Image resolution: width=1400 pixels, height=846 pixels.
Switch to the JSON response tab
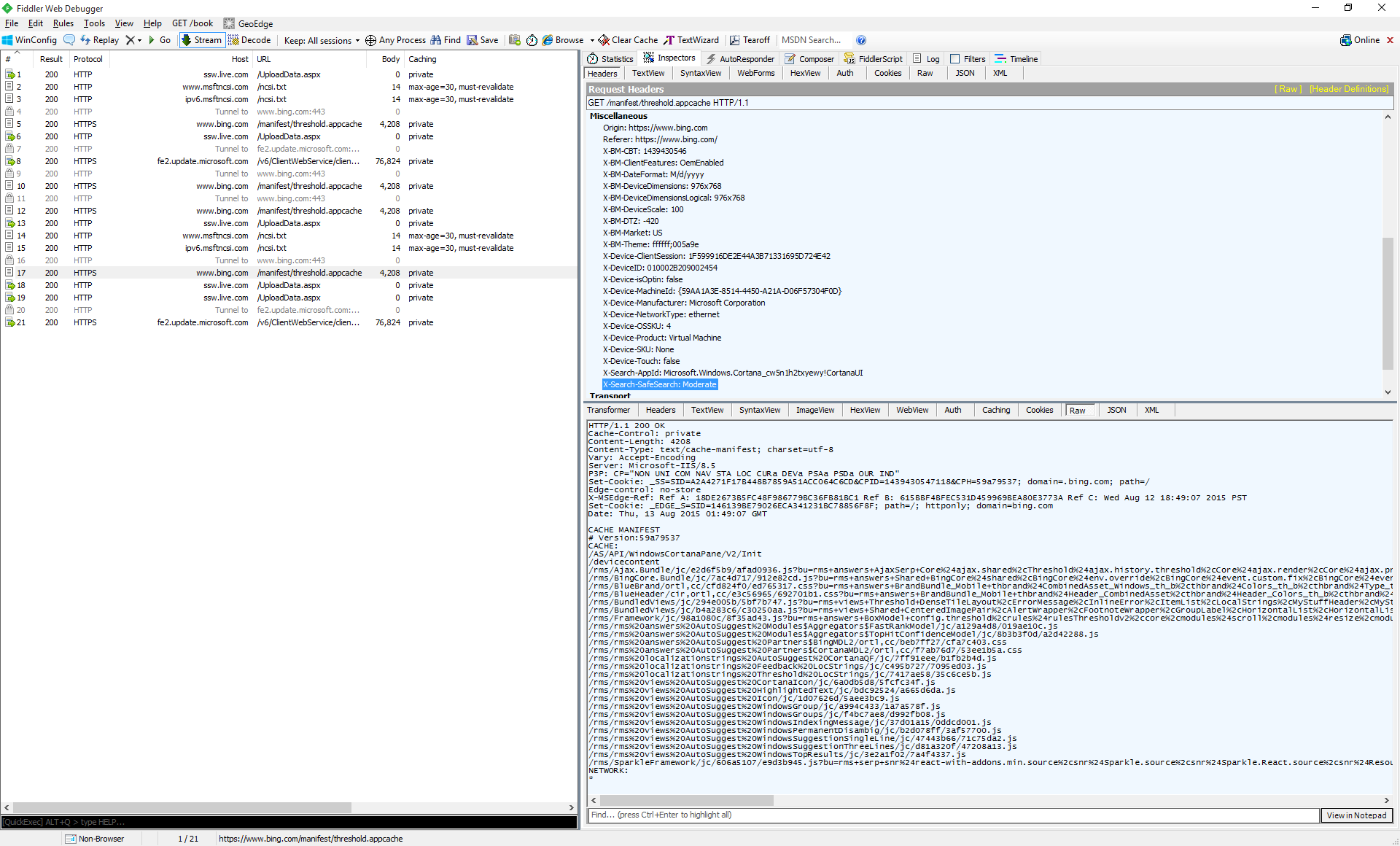coord(1114,410)
